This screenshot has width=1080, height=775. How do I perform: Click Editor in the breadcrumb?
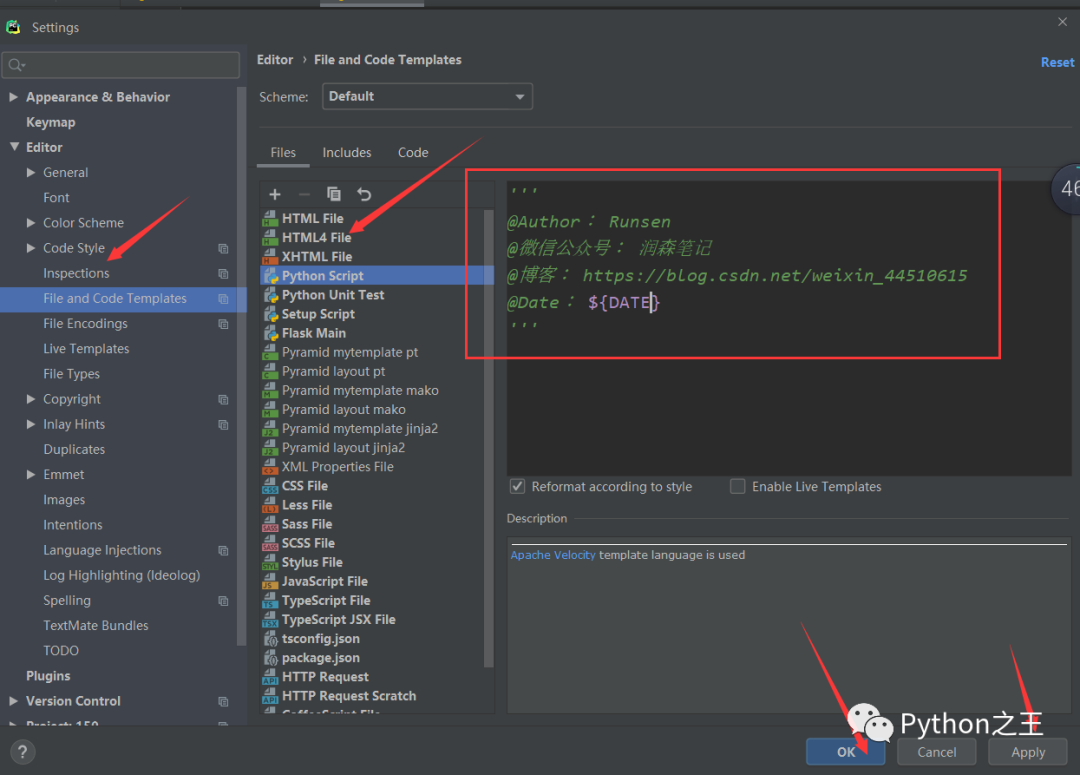[x=275, y=60]
